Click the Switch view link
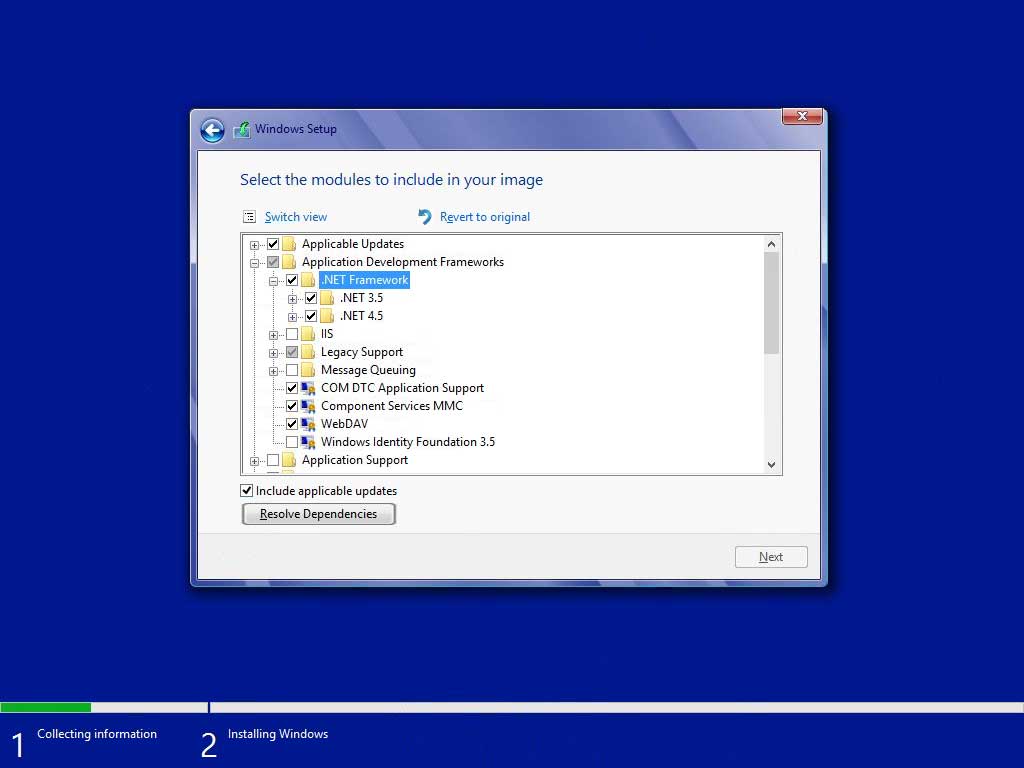The image size is (1024, 768). (296, 217)
